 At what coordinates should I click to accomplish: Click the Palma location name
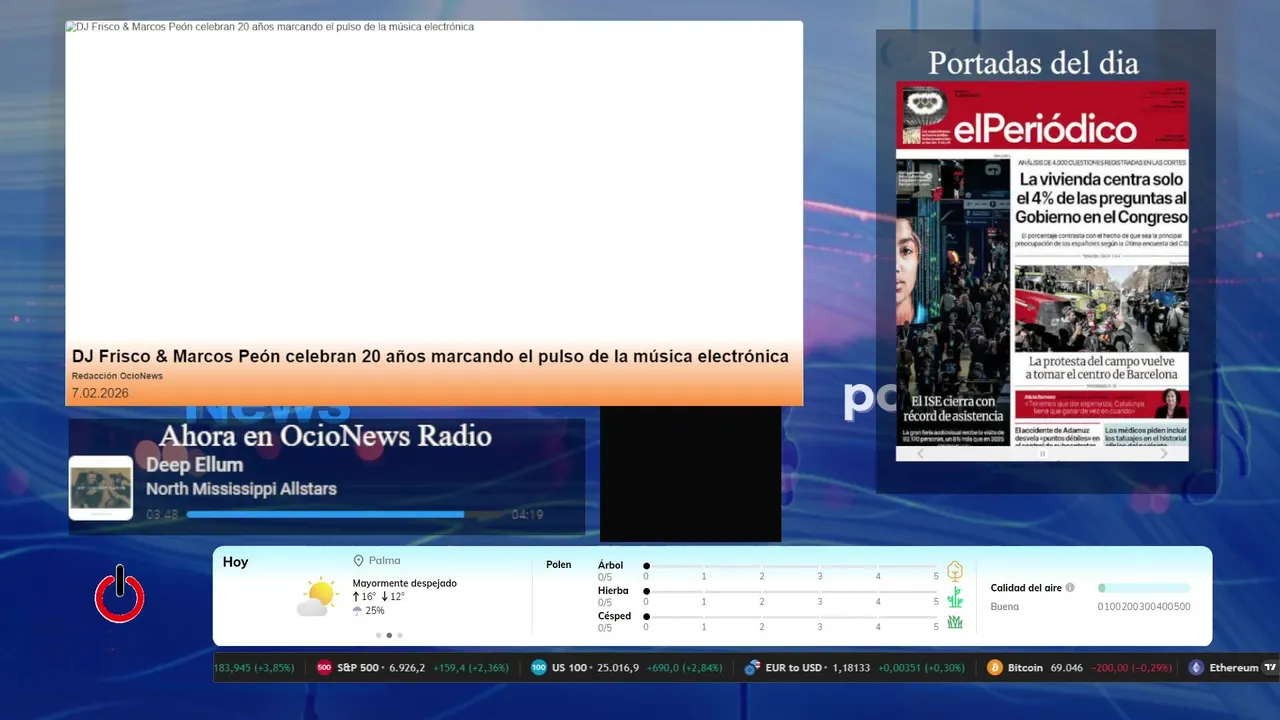[x=384, y=561]
